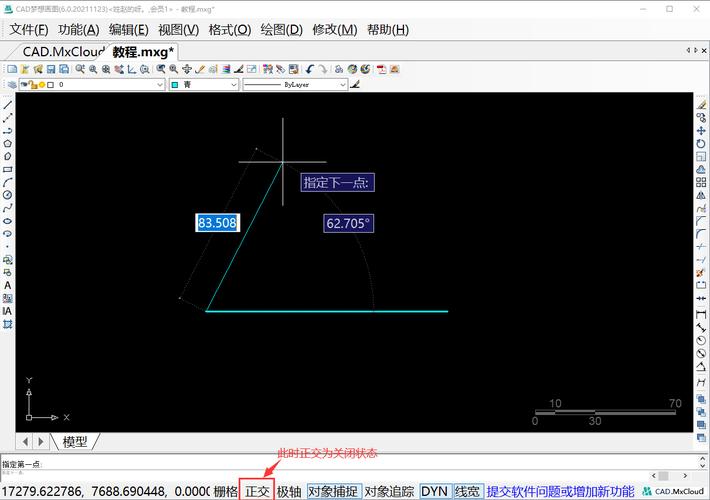Select the single-line Text tool (A)
The image size is (710, 500).
click(7, 285)
